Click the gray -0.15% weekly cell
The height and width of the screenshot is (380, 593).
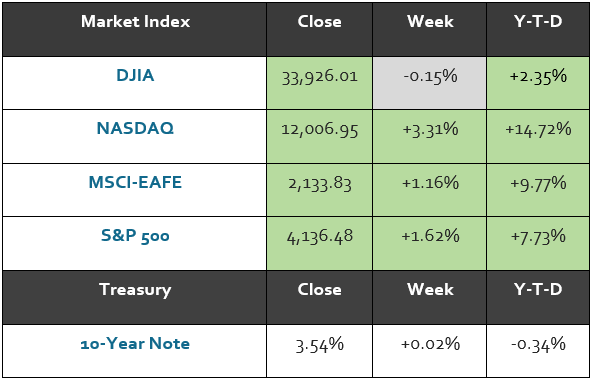tap(430, 83)
